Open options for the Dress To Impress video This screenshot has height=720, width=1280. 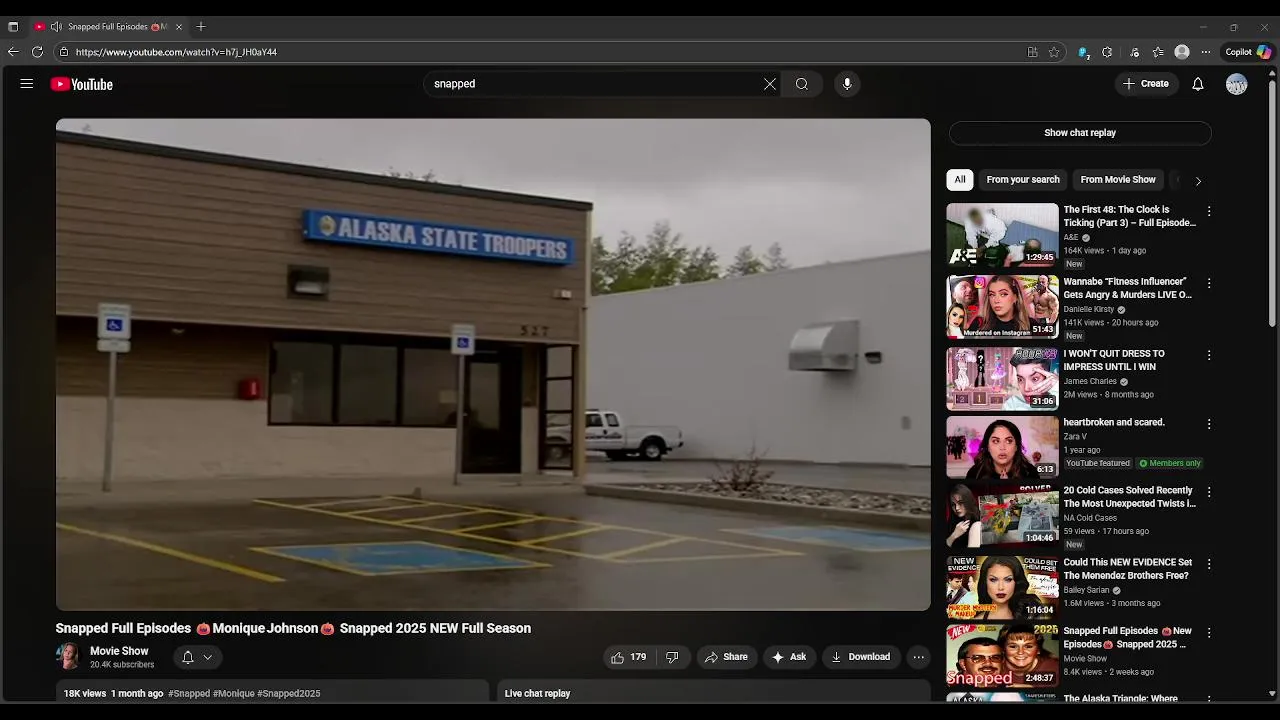point(1209,355)
